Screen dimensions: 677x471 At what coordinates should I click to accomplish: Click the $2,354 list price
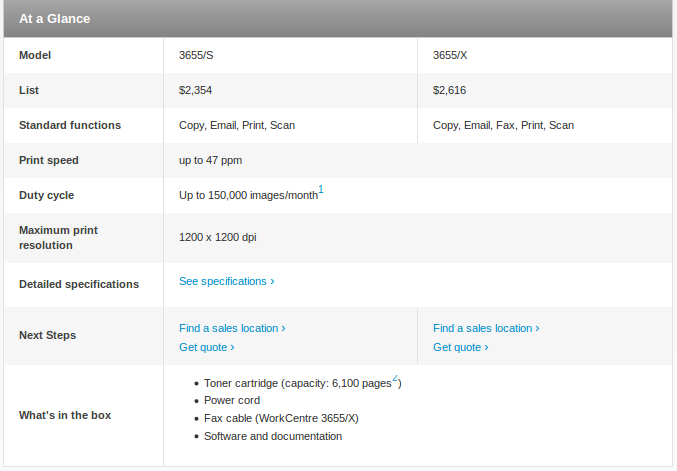196,90
